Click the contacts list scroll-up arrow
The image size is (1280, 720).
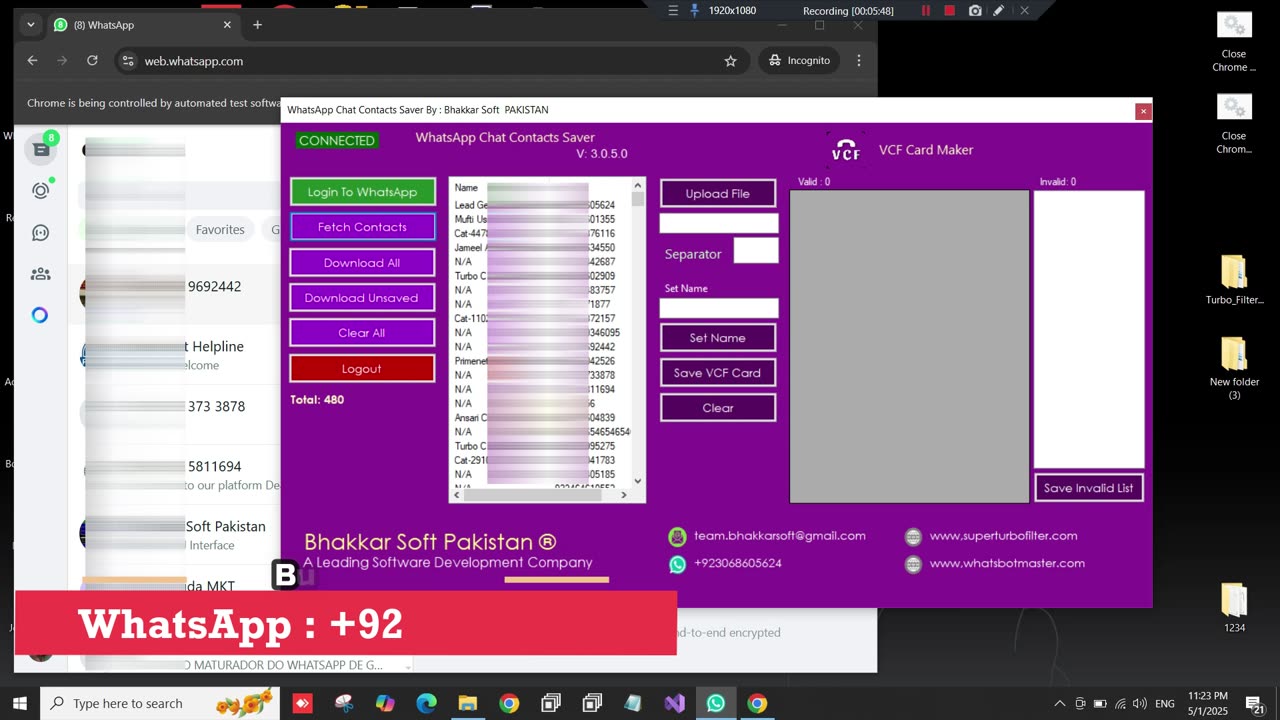(638, 185)
